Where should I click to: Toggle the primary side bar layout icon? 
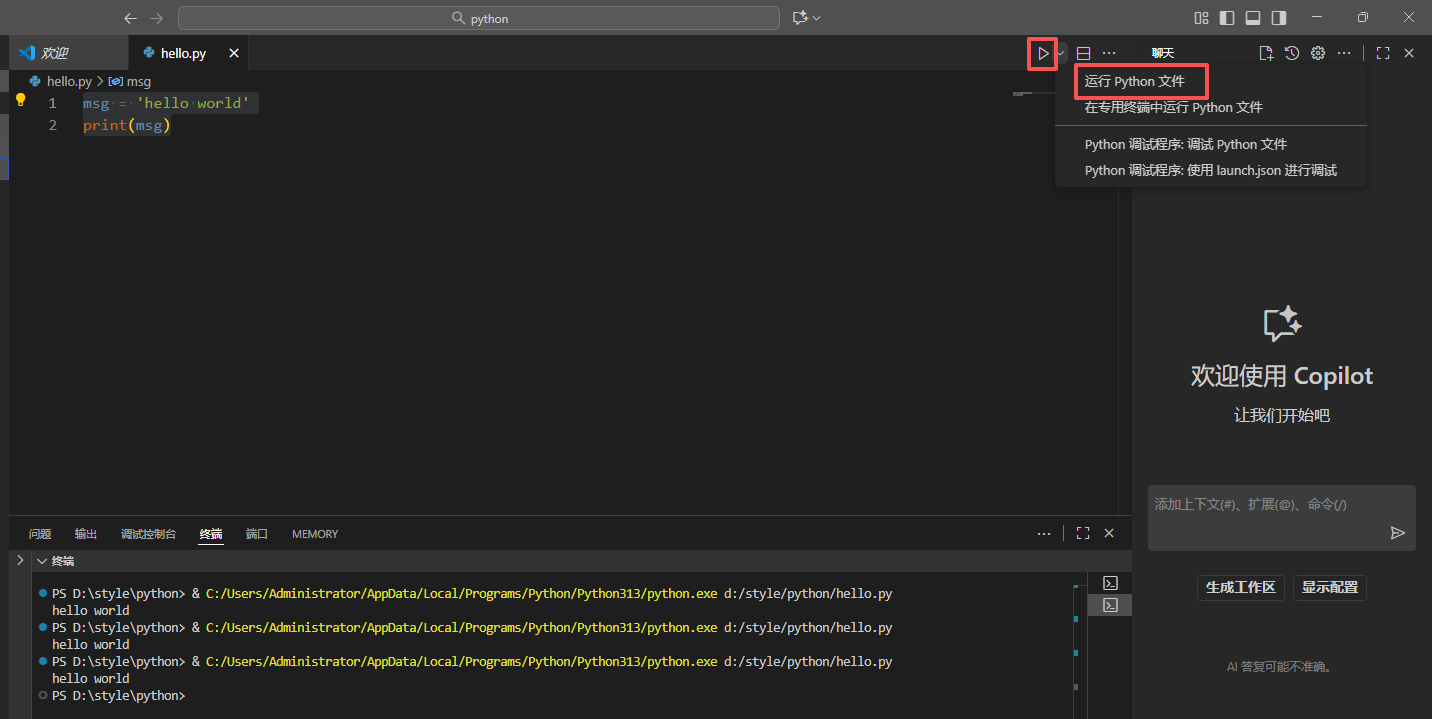point(1227,18)
